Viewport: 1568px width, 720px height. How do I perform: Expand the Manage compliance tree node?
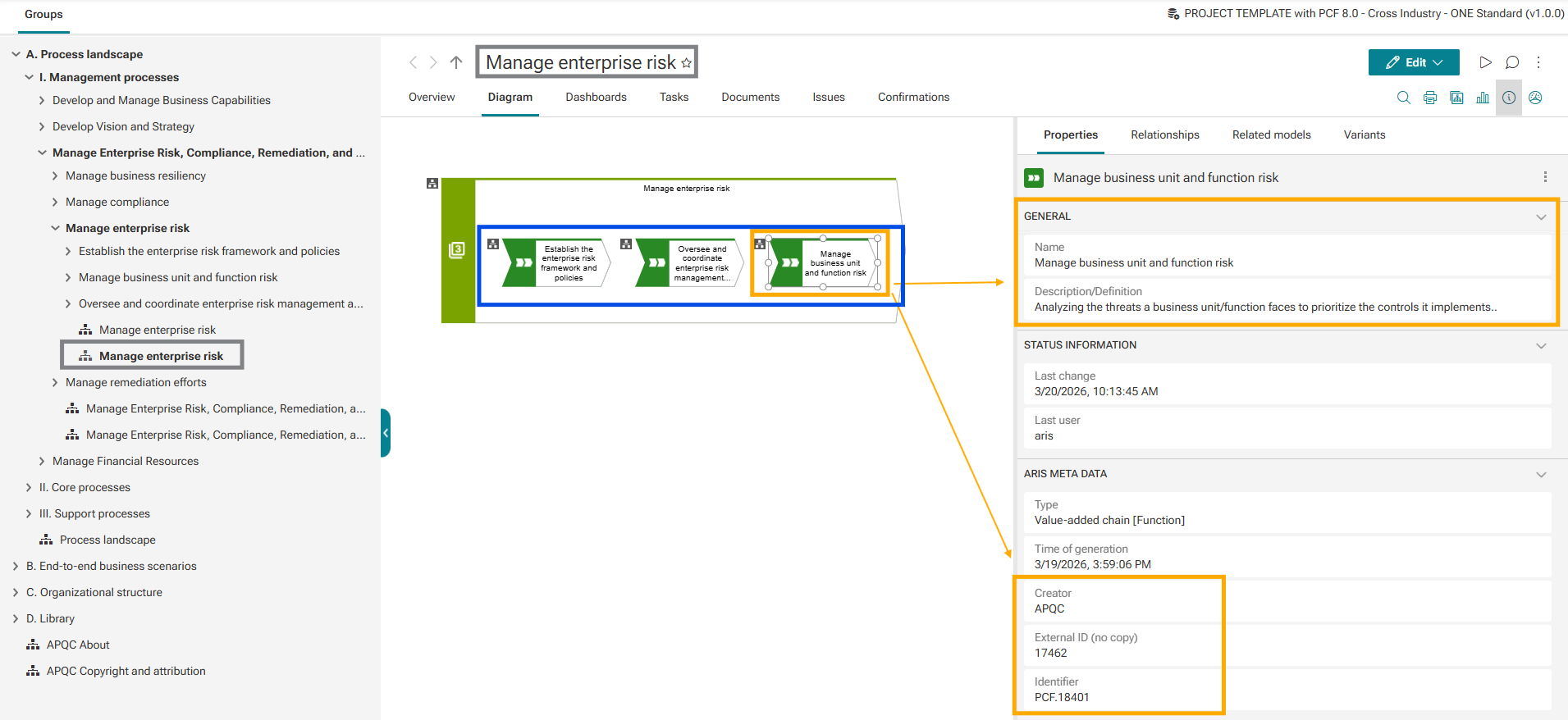[x=55, y=202]
